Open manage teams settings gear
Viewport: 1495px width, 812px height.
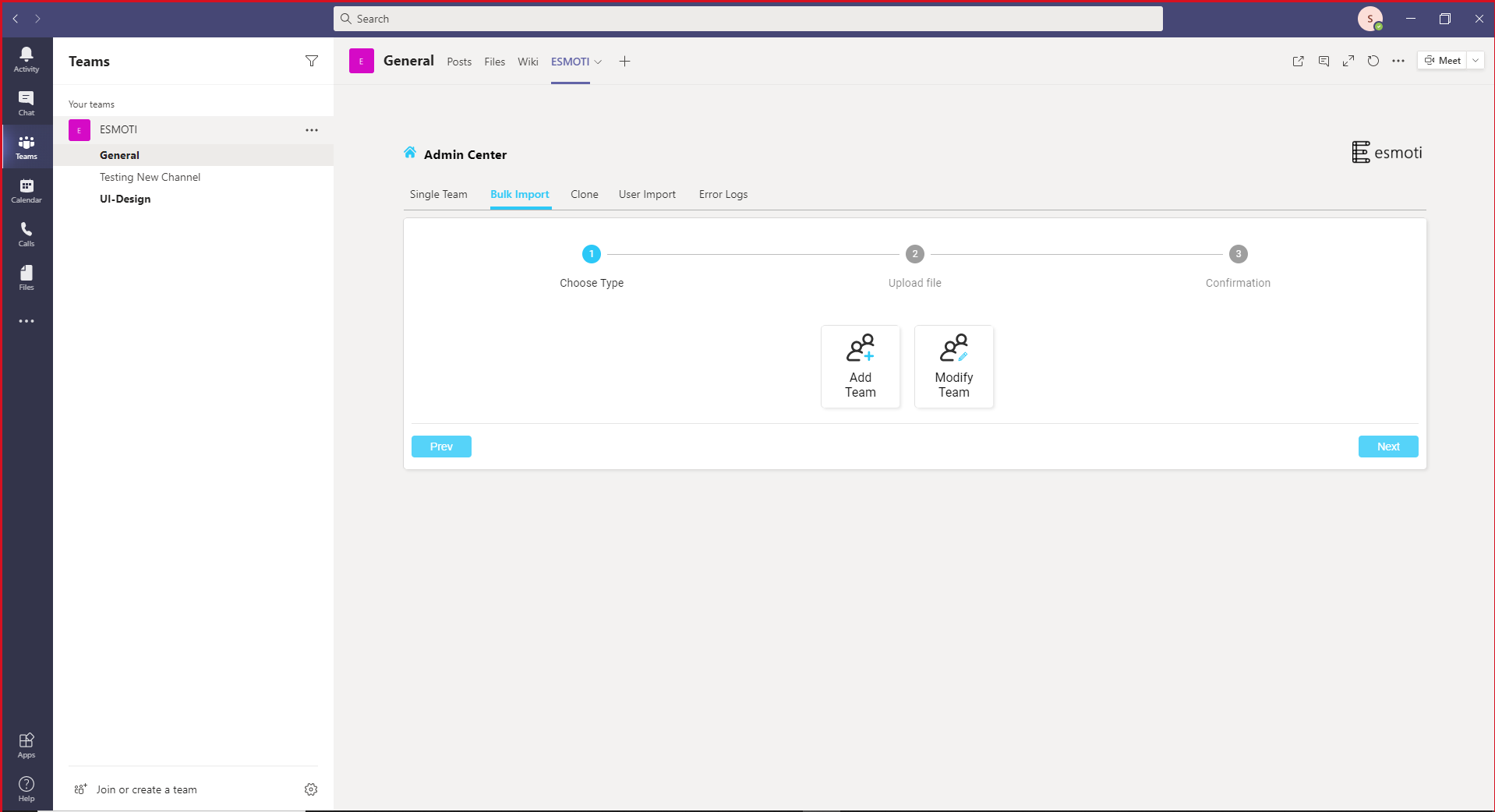[x=311, y=789]
